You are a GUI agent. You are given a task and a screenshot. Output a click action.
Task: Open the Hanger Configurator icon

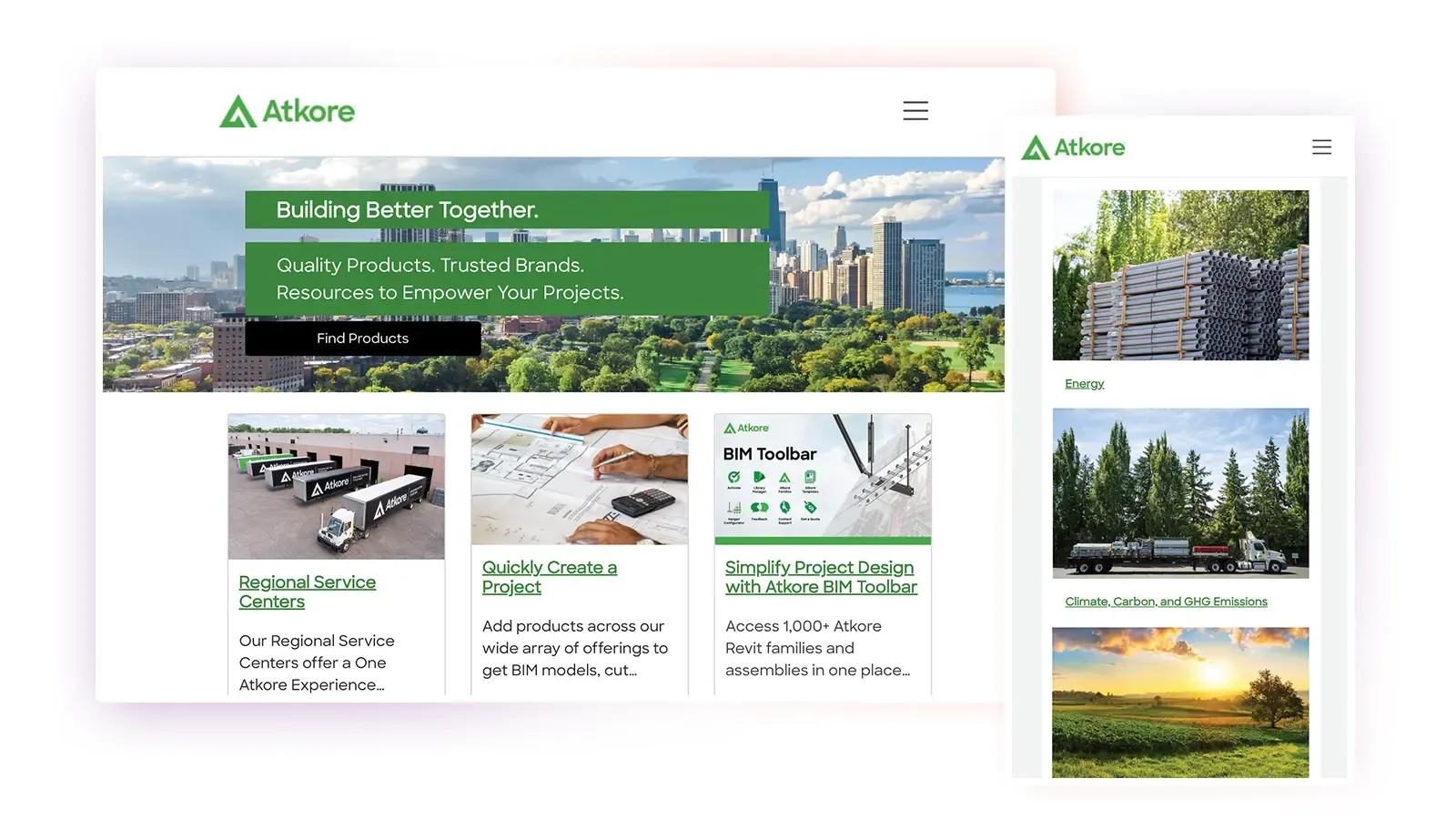click(734, 507)
